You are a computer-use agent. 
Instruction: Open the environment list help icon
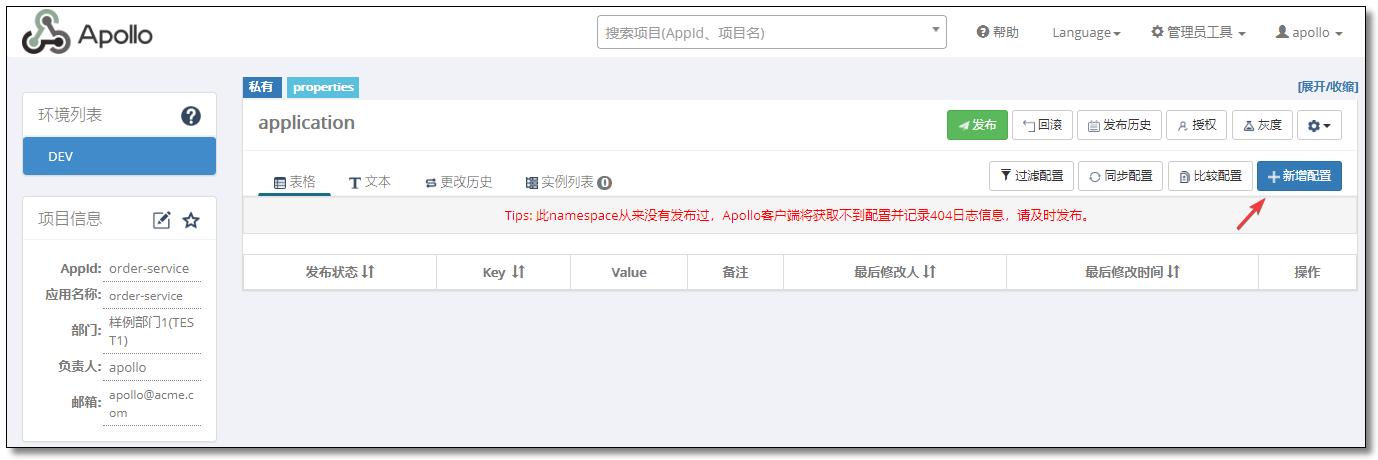[191, 116]
